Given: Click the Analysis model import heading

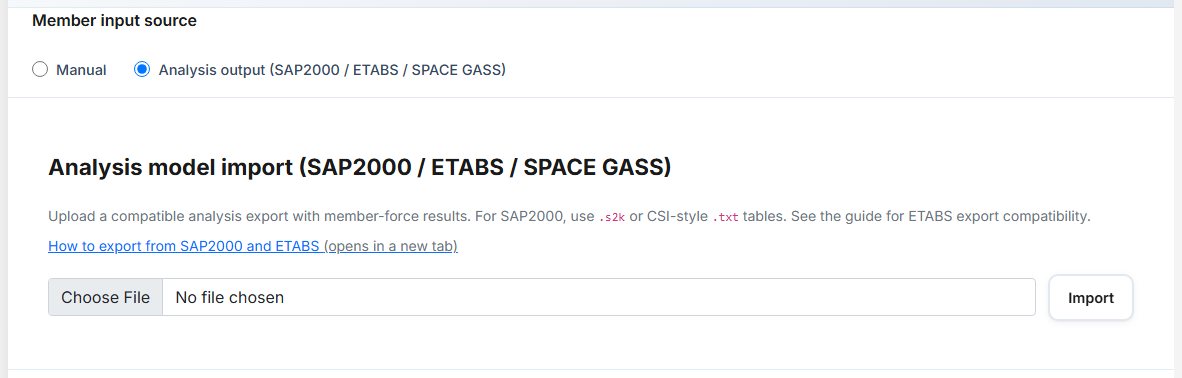Looking at the screenshot, I should pyautogui.click(x=360, y=167).
